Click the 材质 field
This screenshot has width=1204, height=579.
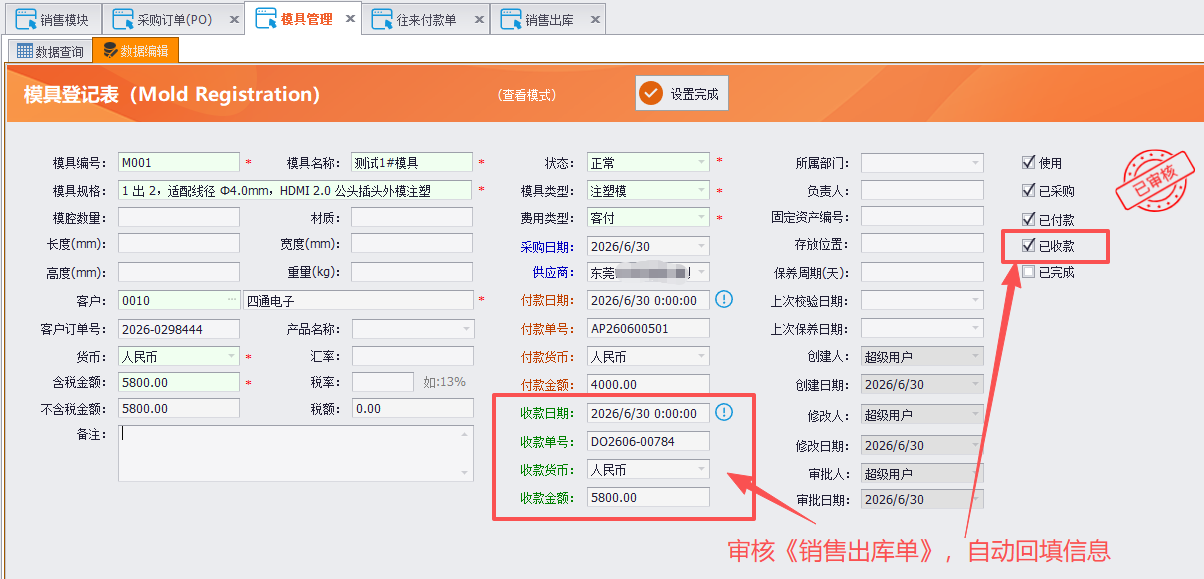pyautogui.click(x=412, y=217)
